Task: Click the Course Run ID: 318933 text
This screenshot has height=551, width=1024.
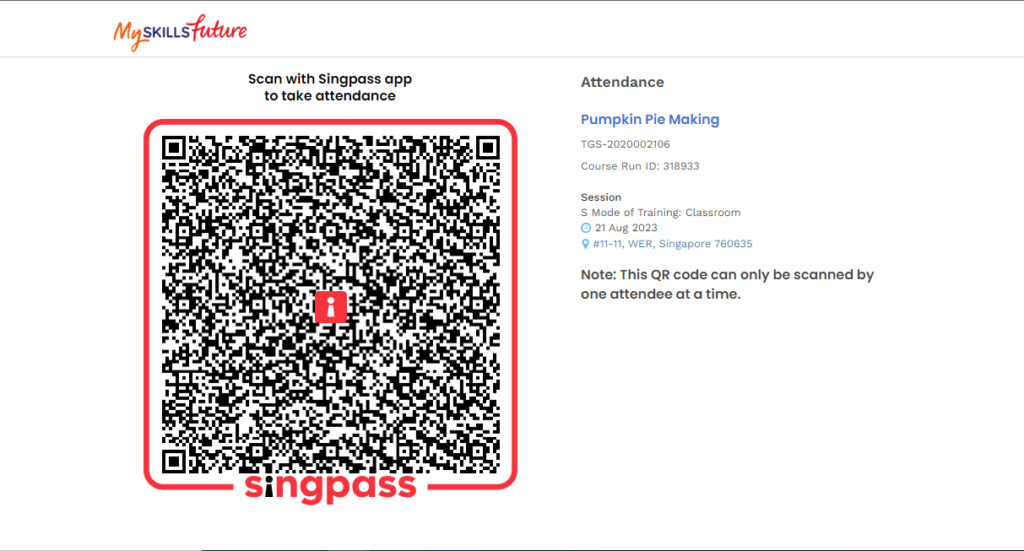Action: [640, 166]
